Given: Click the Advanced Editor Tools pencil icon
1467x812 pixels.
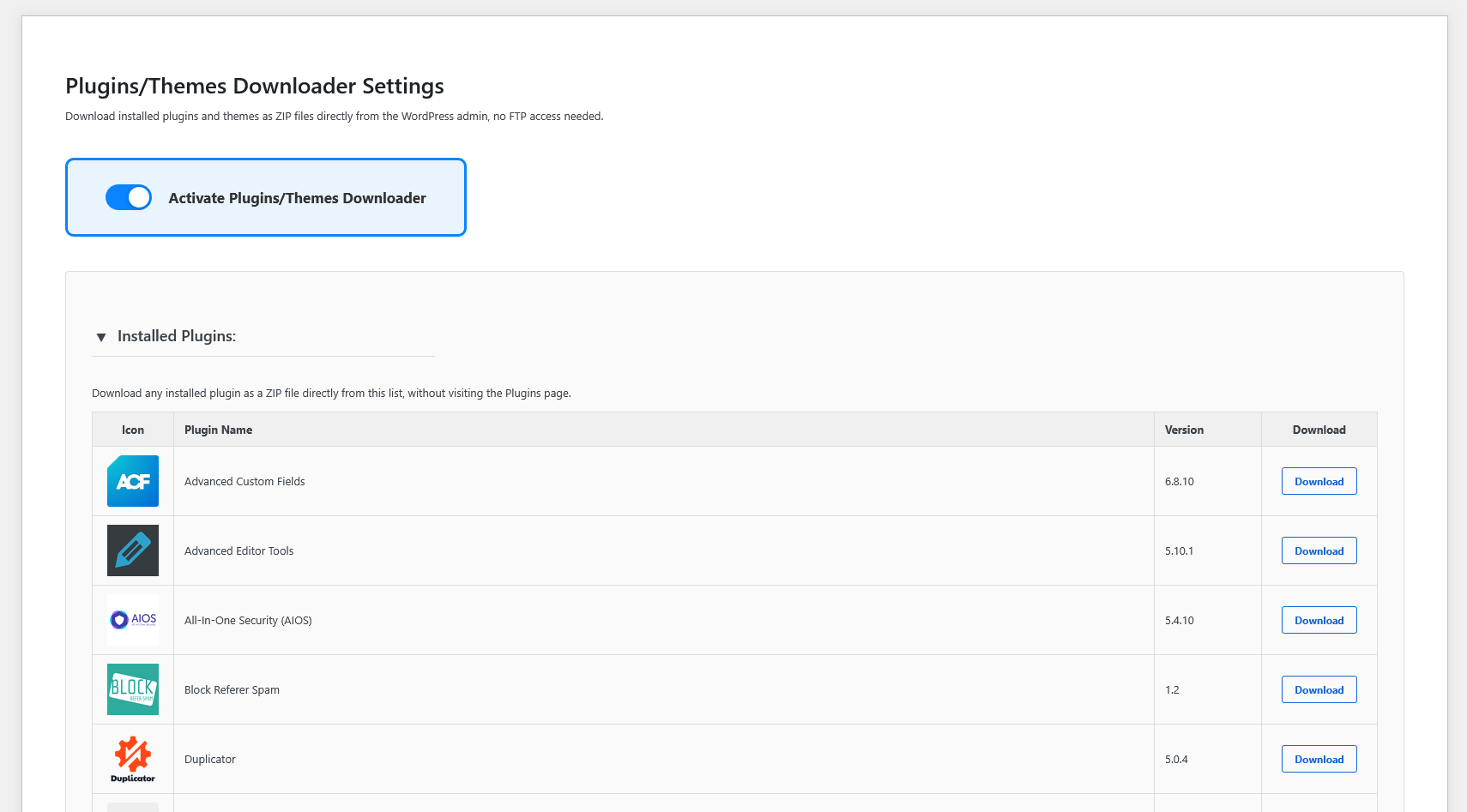Looking at the screenshot, I should [x=133, y=550].
